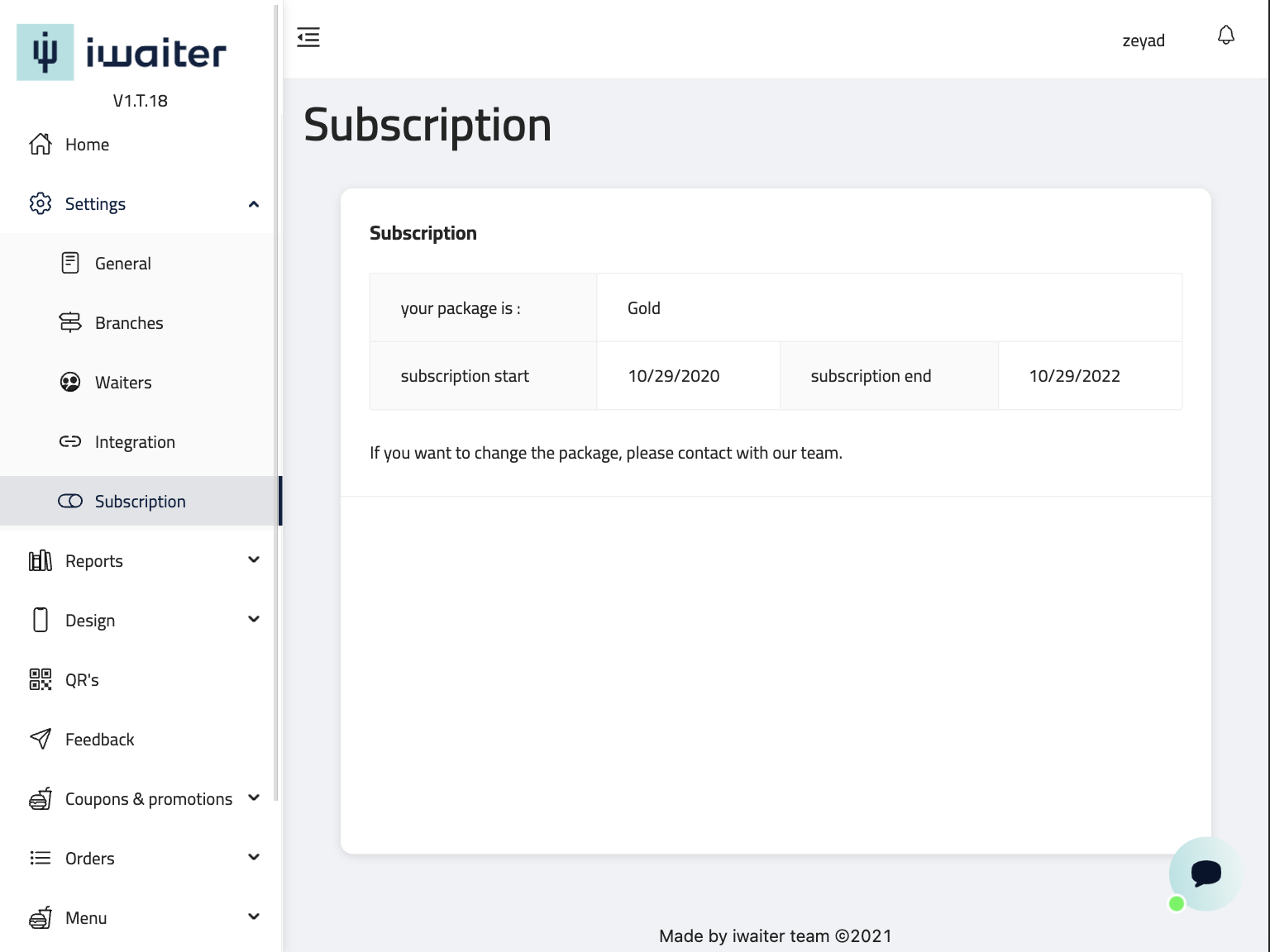Screen dimensions: 1270x952
Task: Open the live chat bubble
Action: click(x=1206, y=873)
